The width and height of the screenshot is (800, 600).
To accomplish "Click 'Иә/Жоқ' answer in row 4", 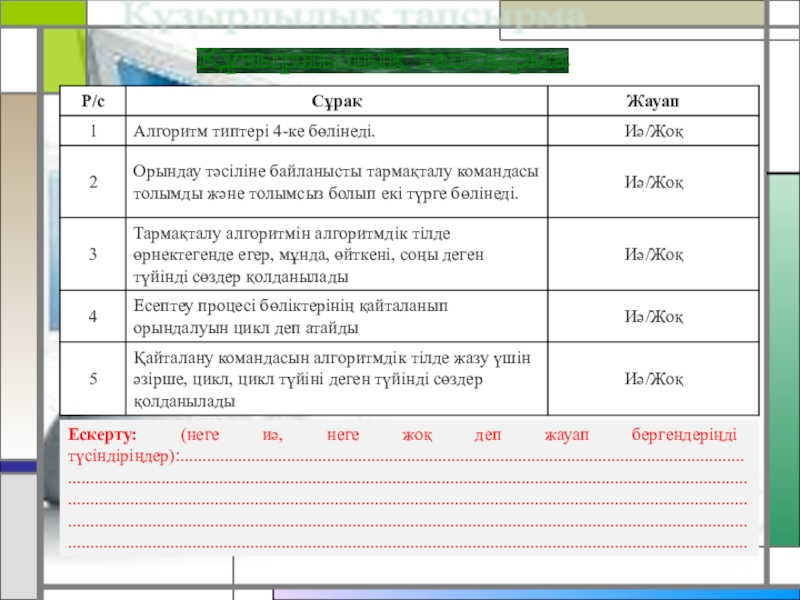I will pos(654,317).
